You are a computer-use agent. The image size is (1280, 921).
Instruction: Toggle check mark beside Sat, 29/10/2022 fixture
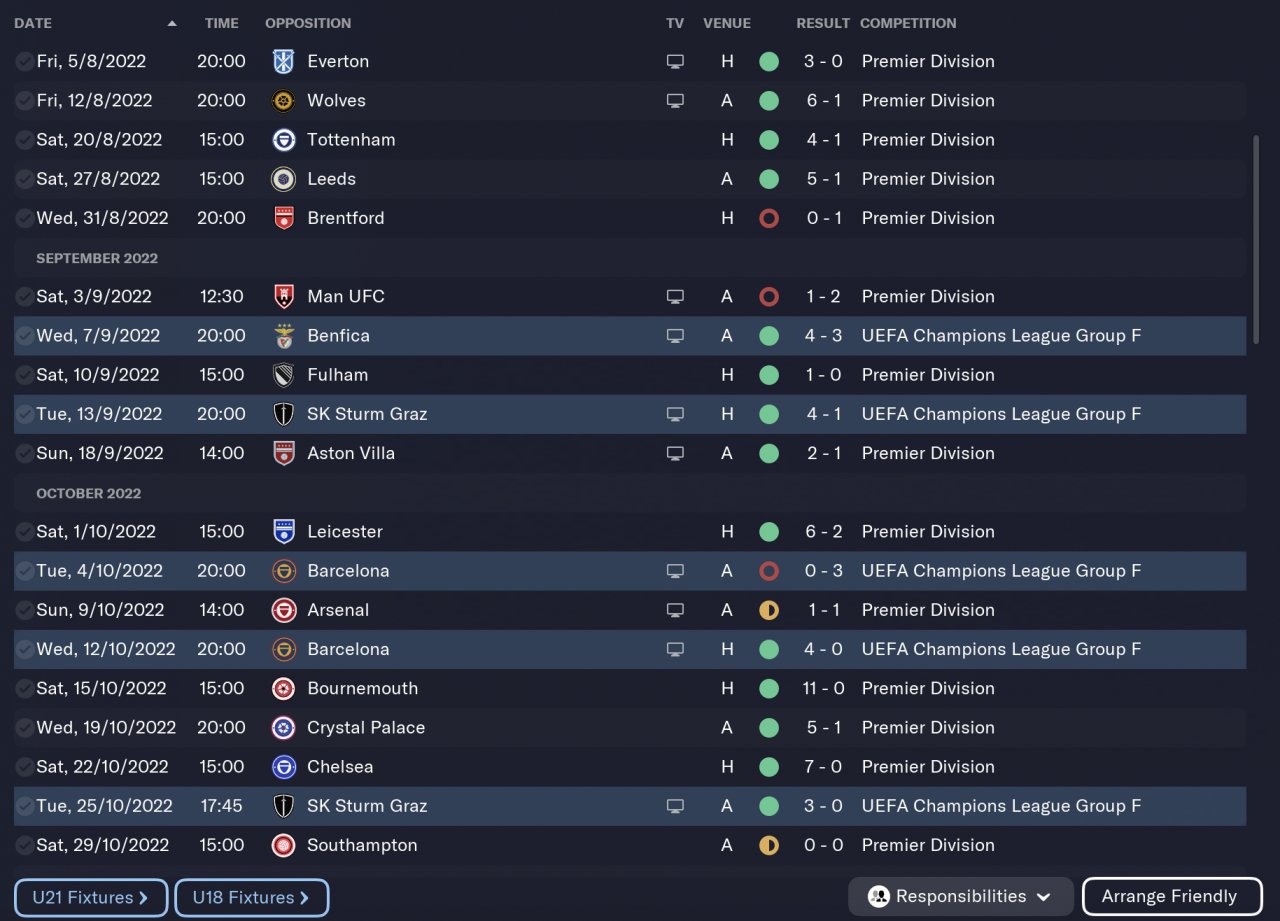24,845
